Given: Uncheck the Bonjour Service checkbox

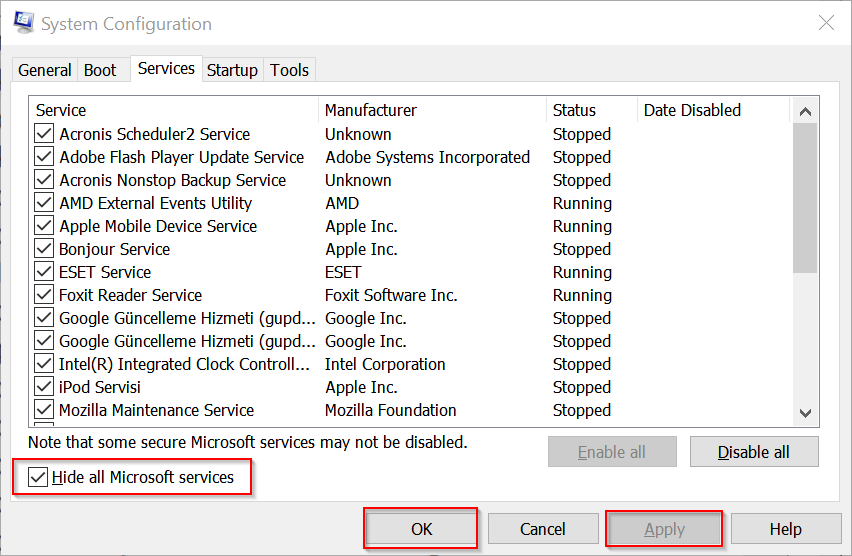Looking at the screenshot, I should (x=44, y=249).
